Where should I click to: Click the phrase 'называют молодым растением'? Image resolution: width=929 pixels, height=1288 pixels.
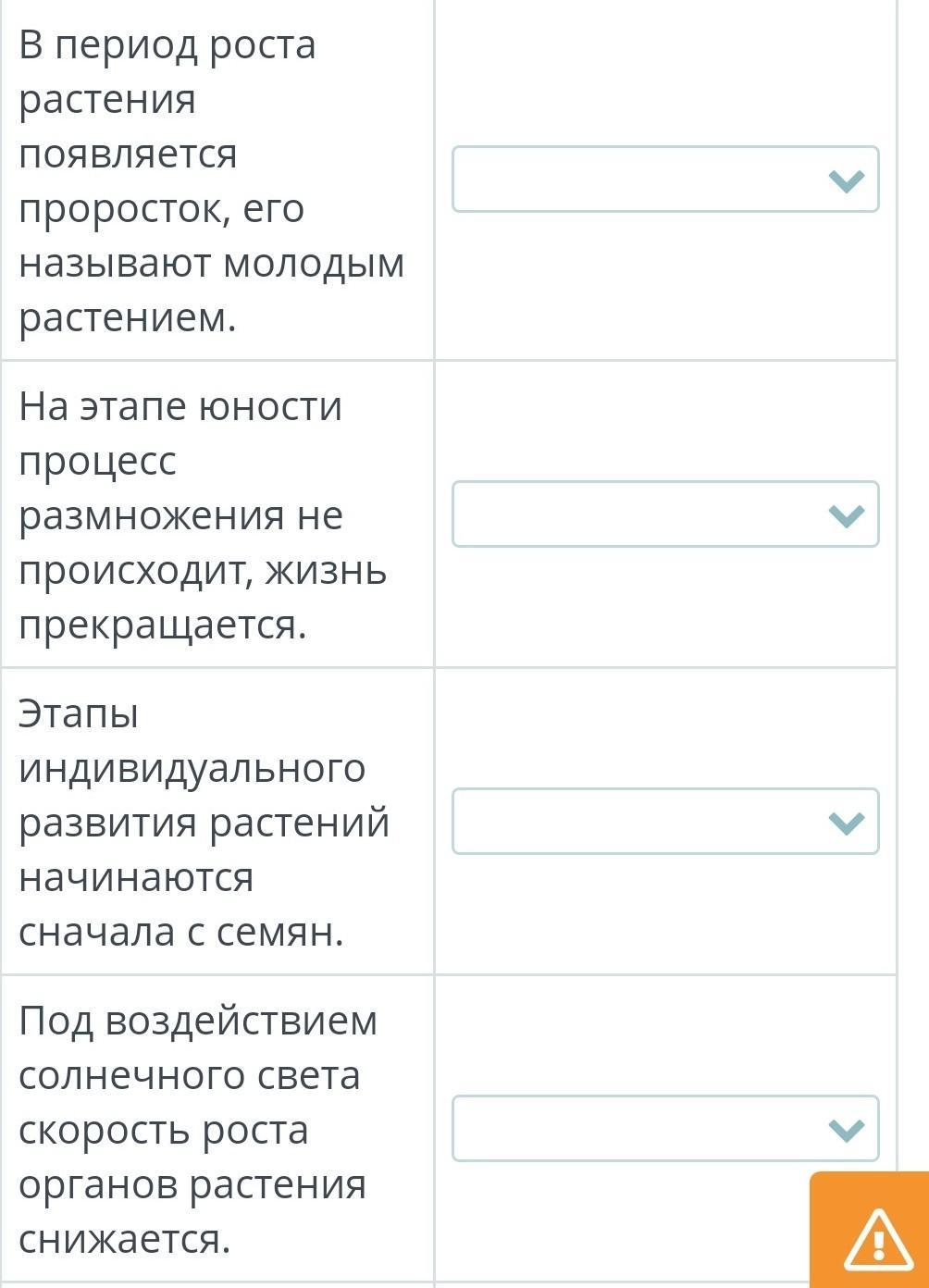(x=211, y=264)
